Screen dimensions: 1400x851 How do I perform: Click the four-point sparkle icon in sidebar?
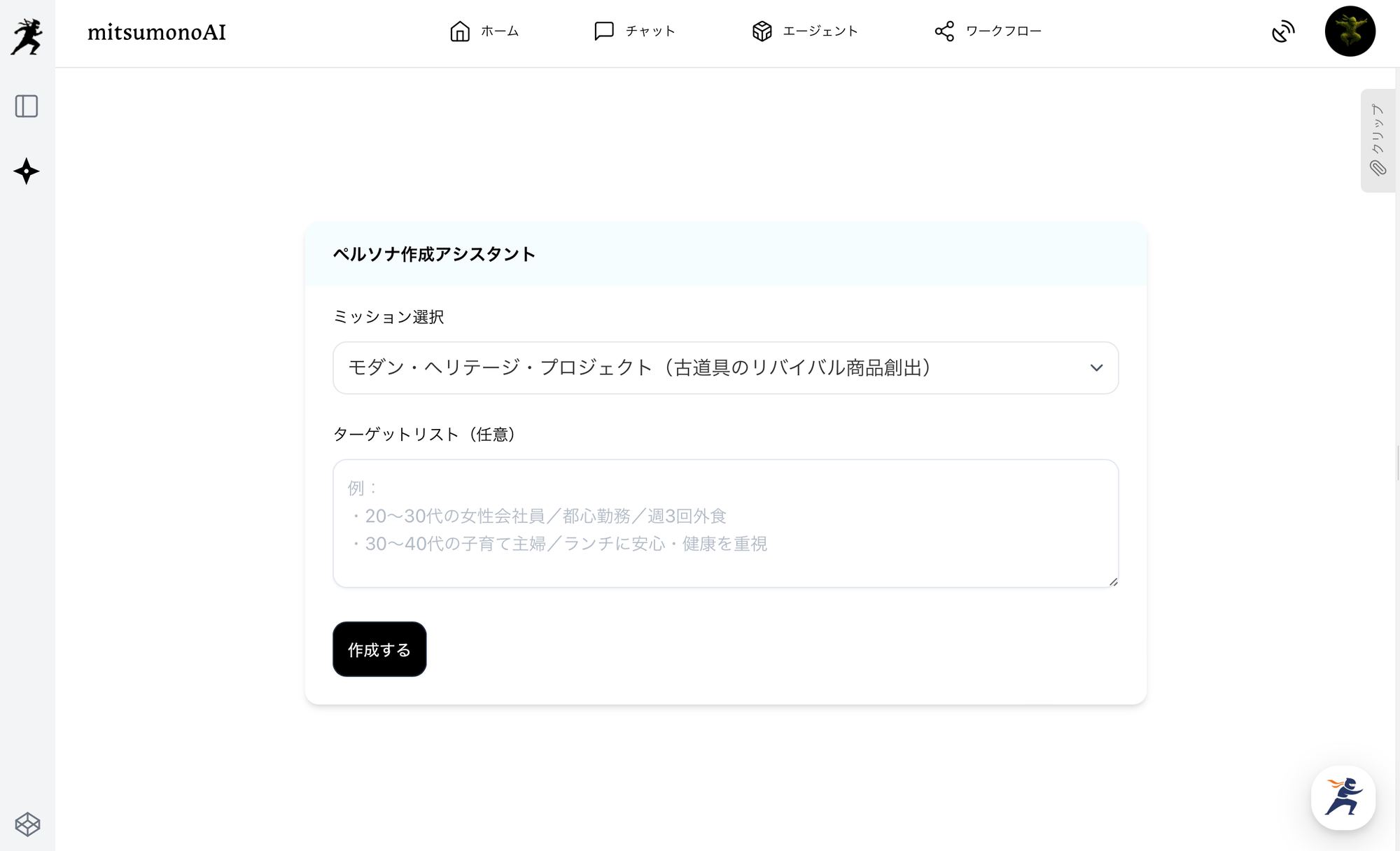(27, 171)
